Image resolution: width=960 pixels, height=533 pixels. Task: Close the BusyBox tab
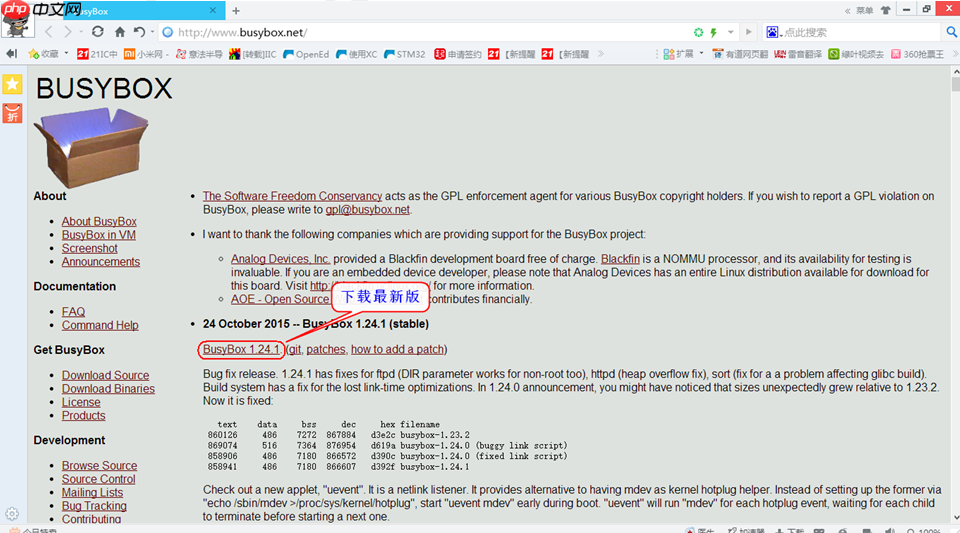[x=212, y=10]
